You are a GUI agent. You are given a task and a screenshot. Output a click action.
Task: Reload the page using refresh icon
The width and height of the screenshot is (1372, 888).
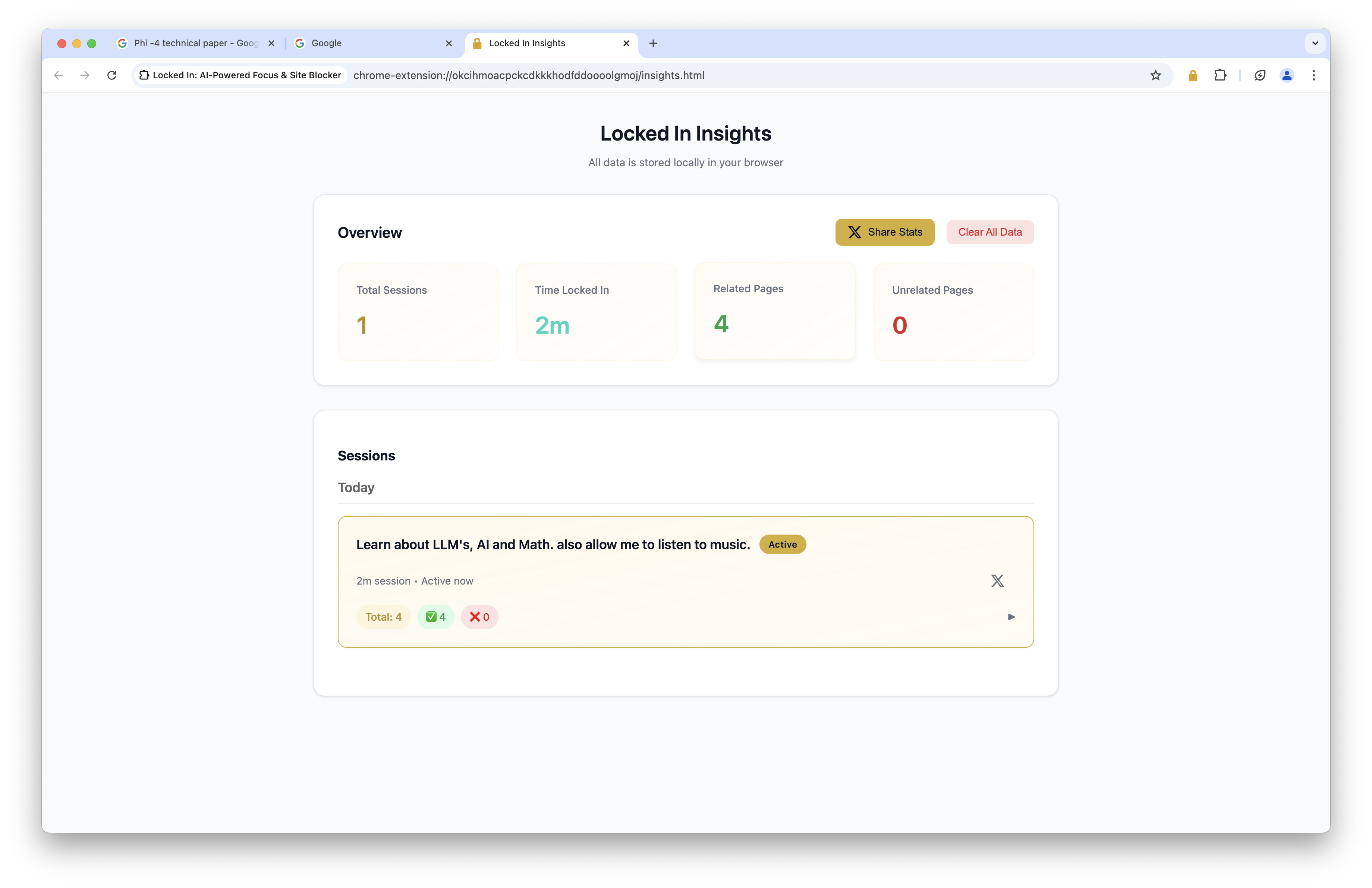click(x=112, y=75)
